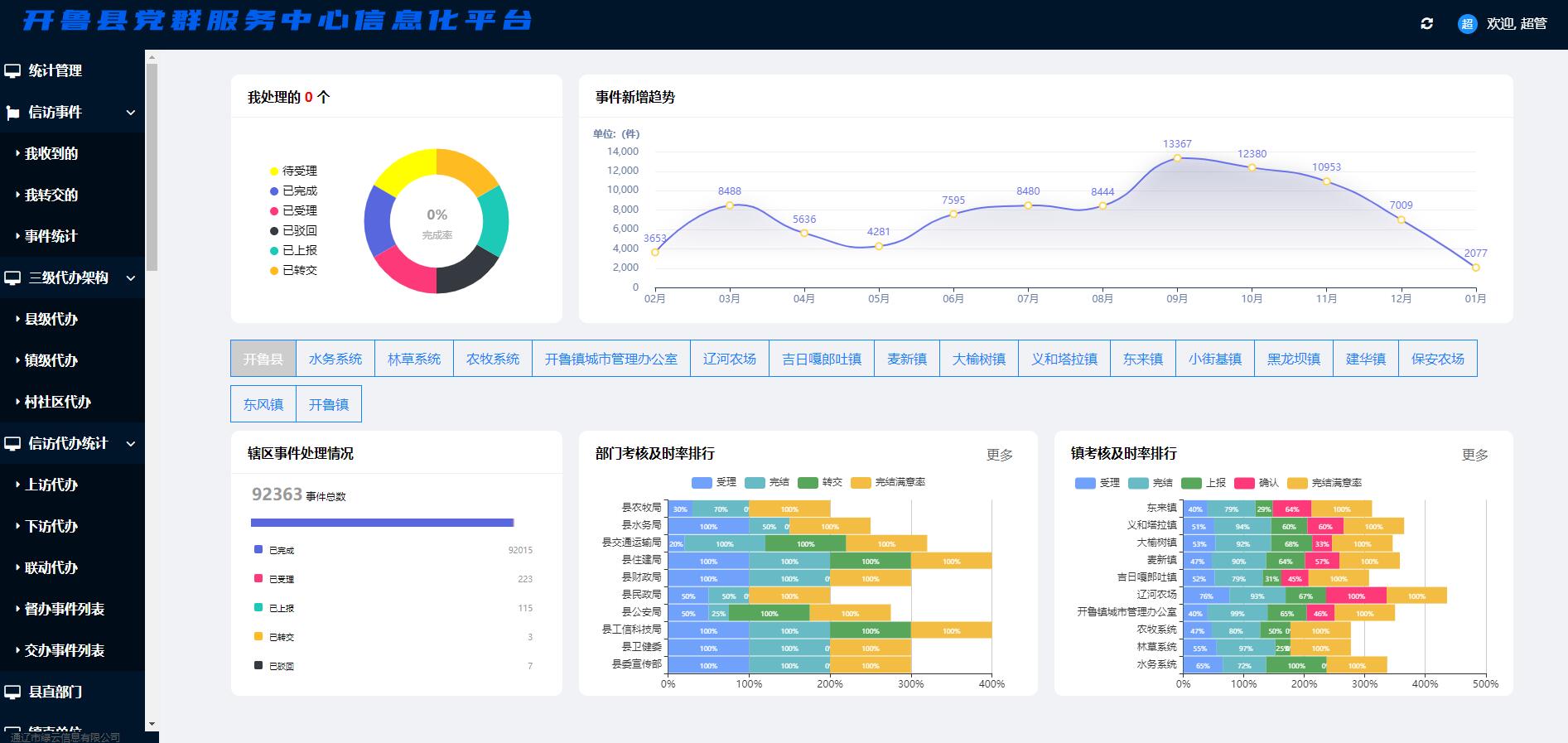The image size is (1568, 743).
Task: Select the 林草系统 tab
Action: point(414,359)
